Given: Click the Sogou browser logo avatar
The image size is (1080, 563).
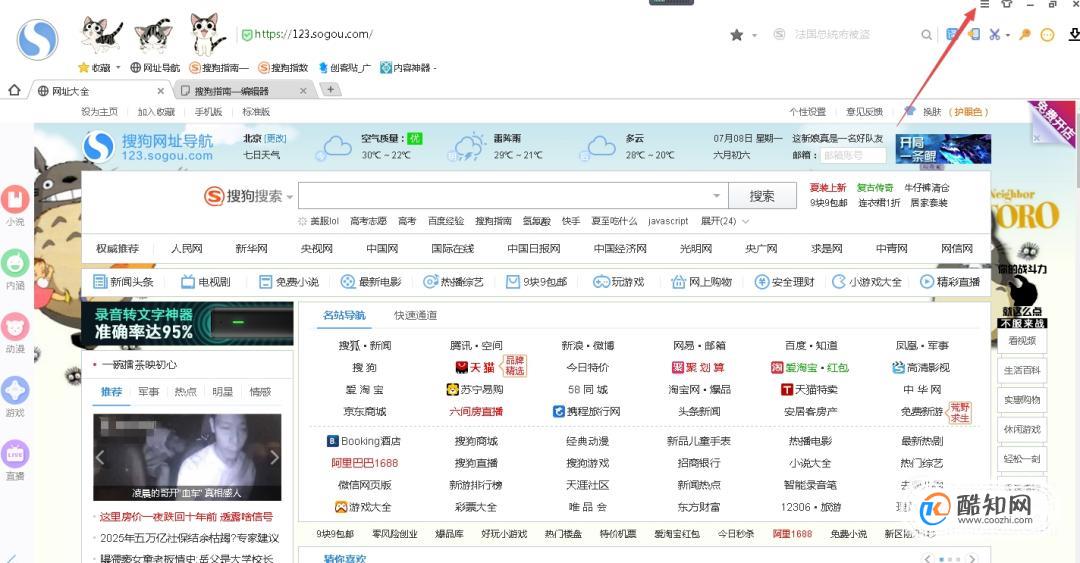Looking at the screenshot, I should (37, 39).
